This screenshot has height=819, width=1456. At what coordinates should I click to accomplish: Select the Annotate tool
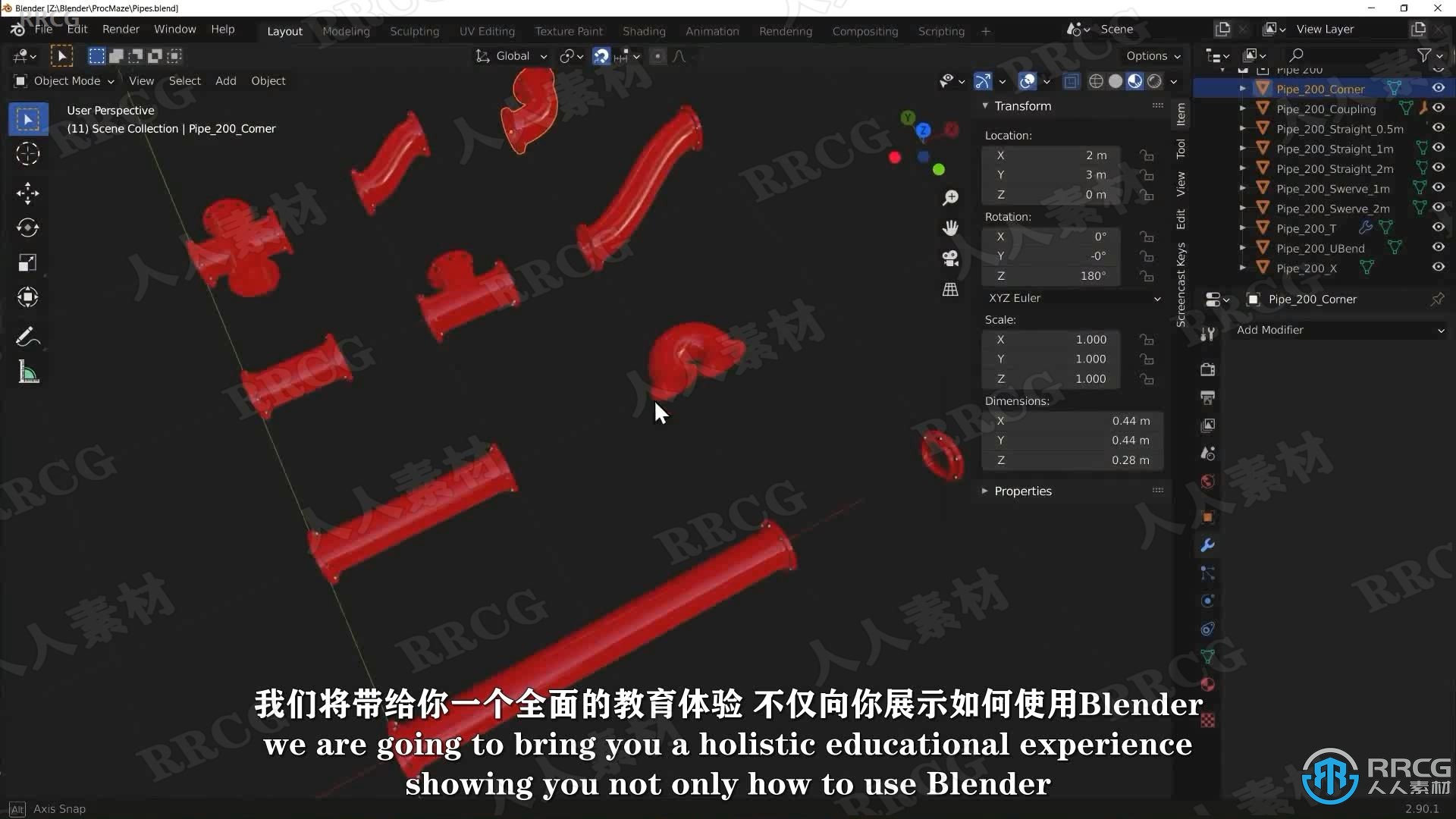28,337
